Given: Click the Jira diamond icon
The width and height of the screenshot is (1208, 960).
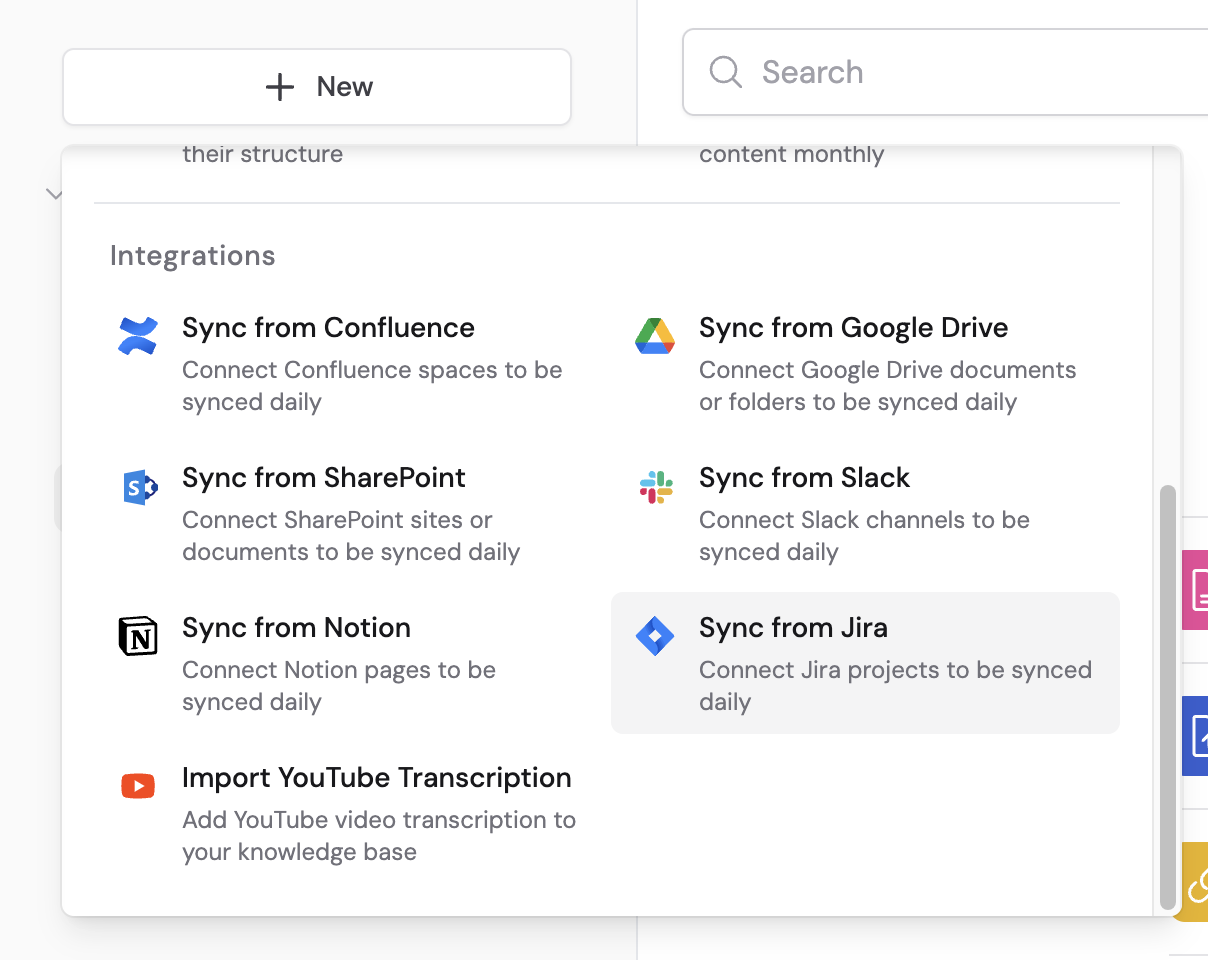Looking at the screenshot, I should [x=655, y=636].
